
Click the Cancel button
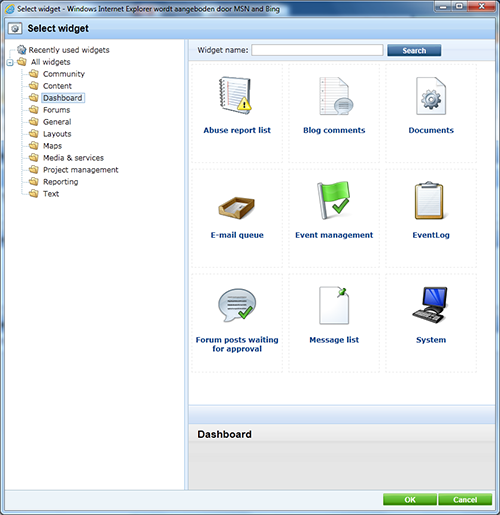pos(465,499)
